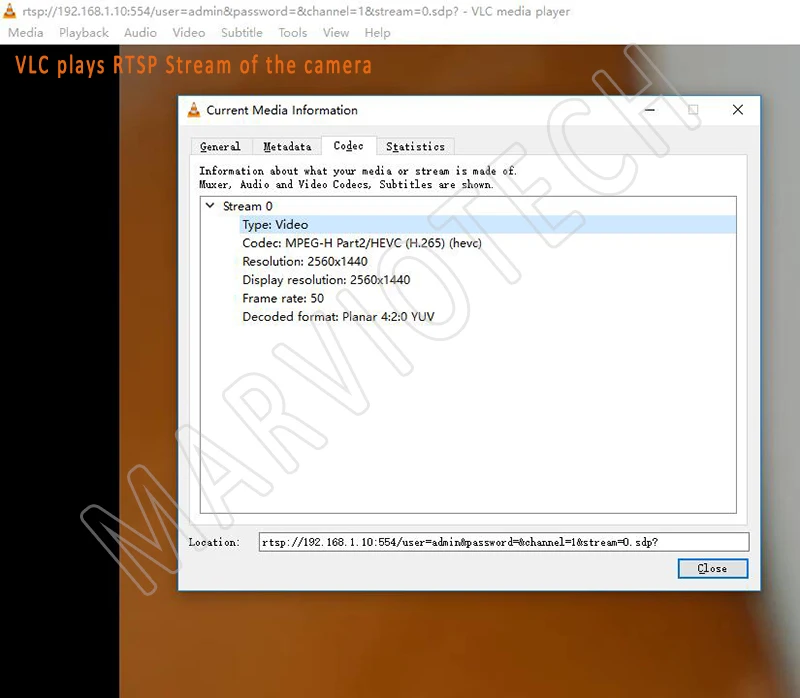Click the VLC cone icon in dialog title
The height and width of the screenshot is (698, 800).
click(x=194, y=110)
